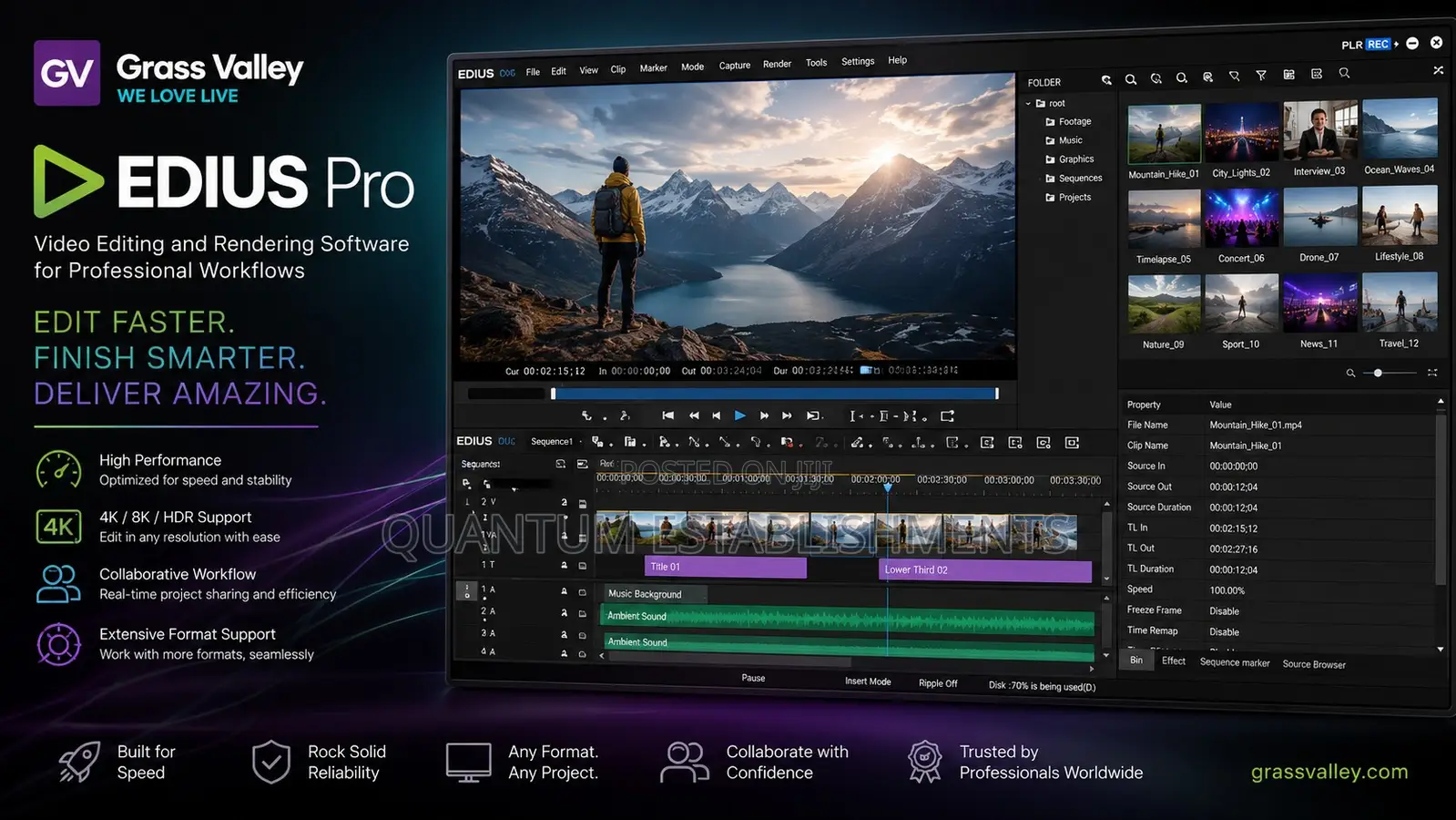Click the search icon beside FOLDER header
Viewport: 1456px width, 820px height.
1105,80
